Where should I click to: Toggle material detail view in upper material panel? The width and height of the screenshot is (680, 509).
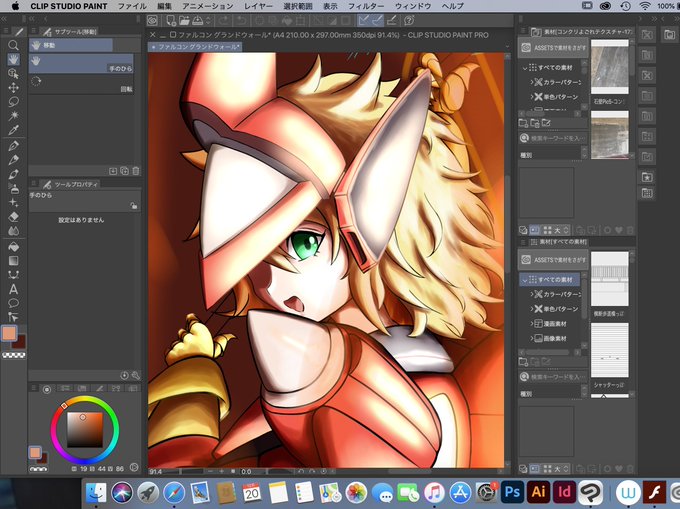pyautogui.click(x=535, y=230)
